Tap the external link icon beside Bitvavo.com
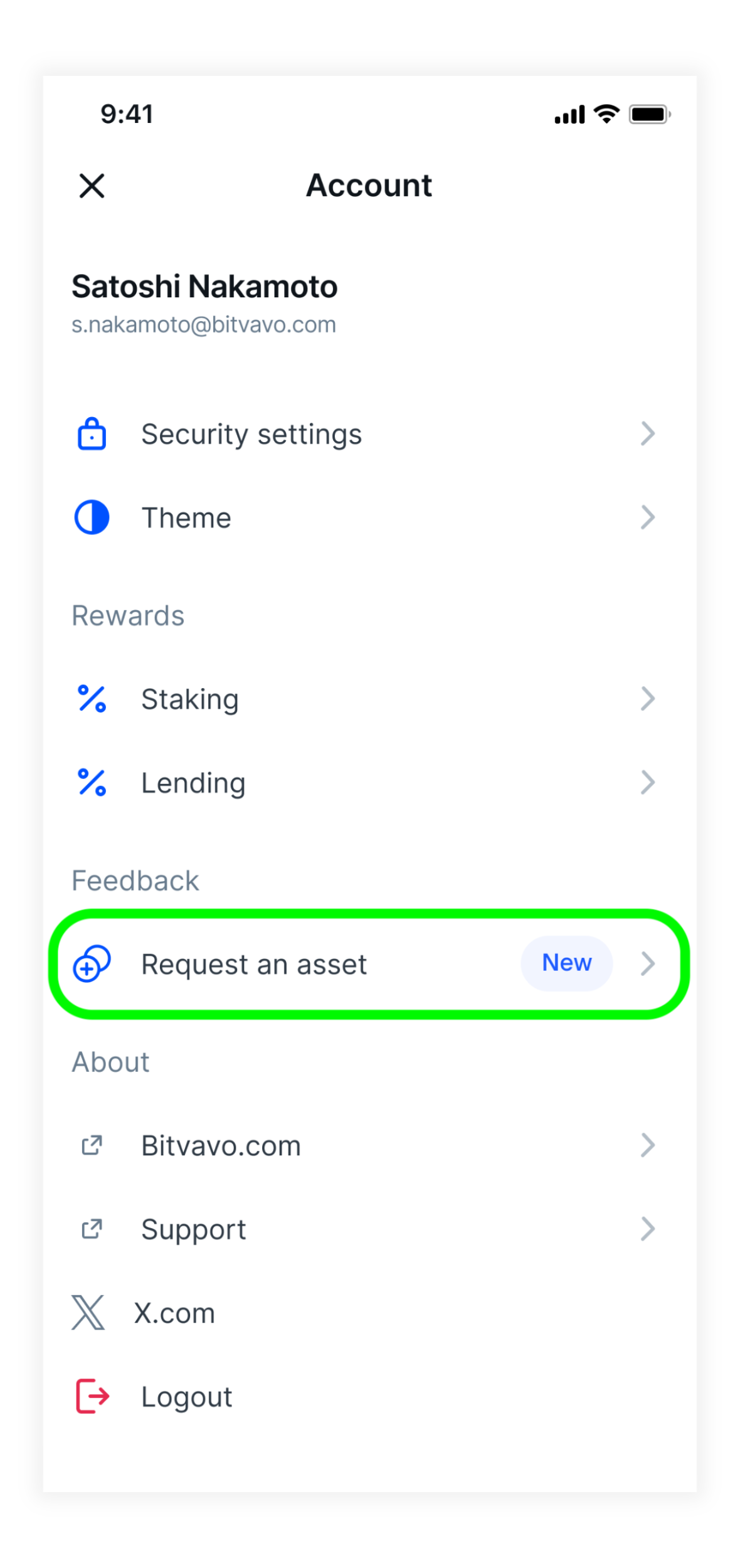 [92, 1145]
